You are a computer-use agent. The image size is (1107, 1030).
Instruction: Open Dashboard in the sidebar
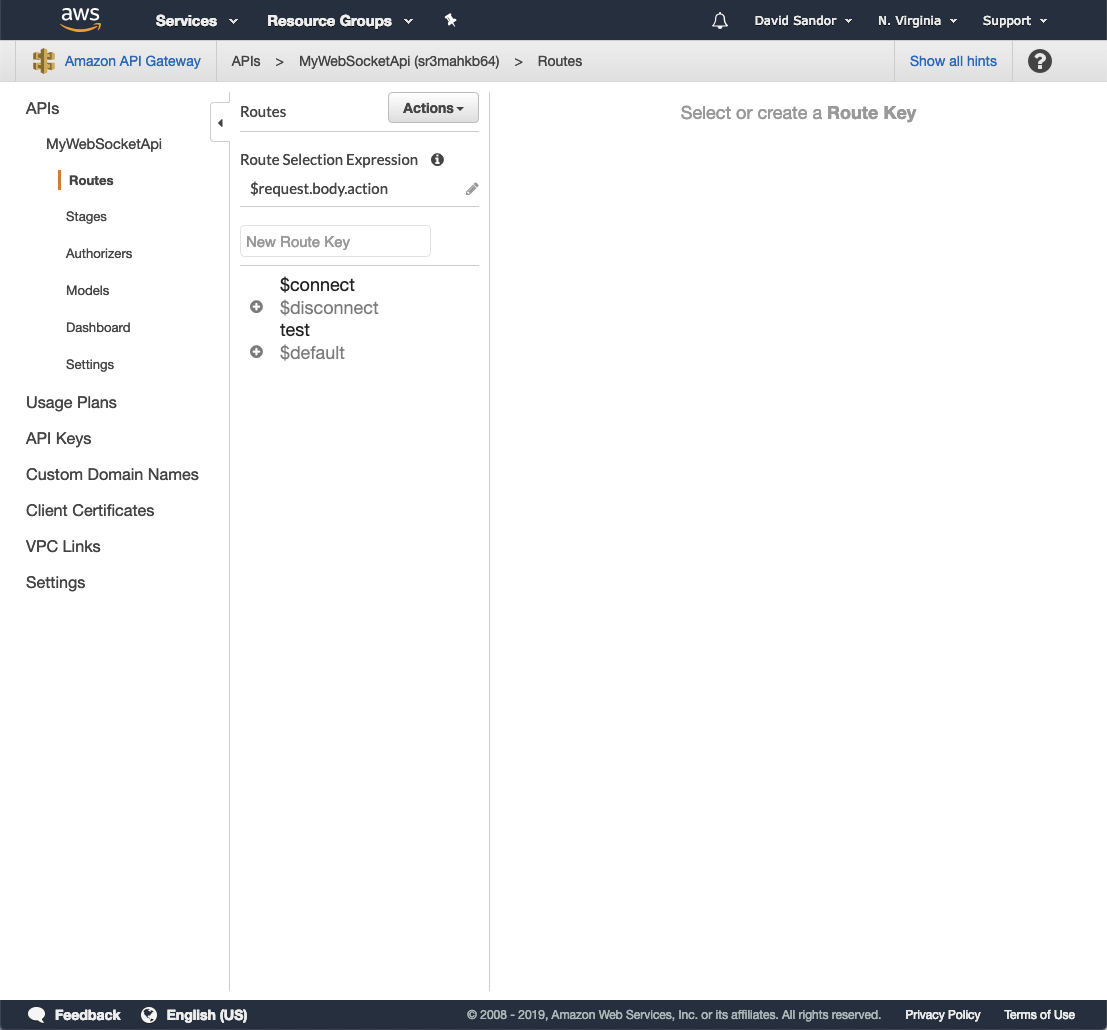click(98, 328)
